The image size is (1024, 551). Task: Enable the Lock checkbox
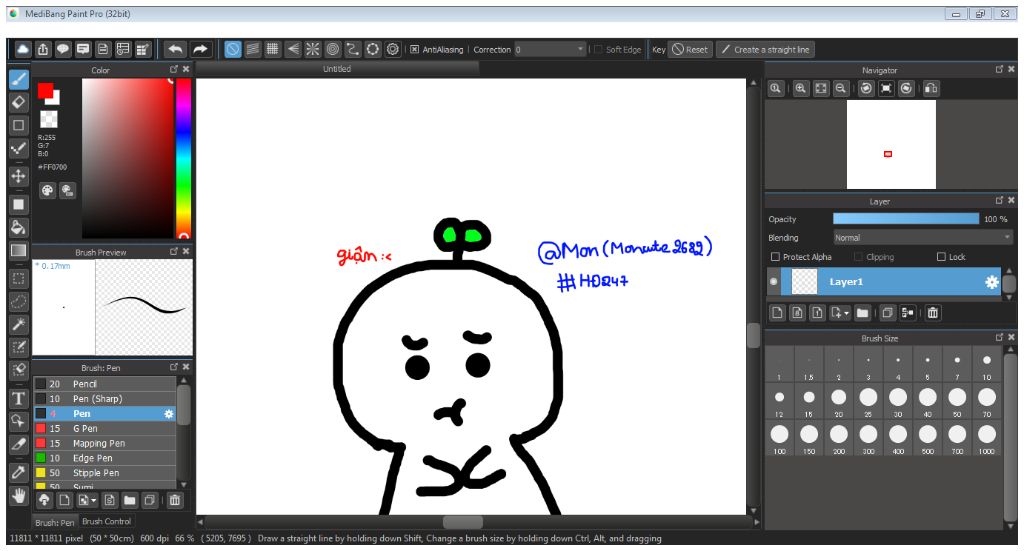click(x=941, y=257)
